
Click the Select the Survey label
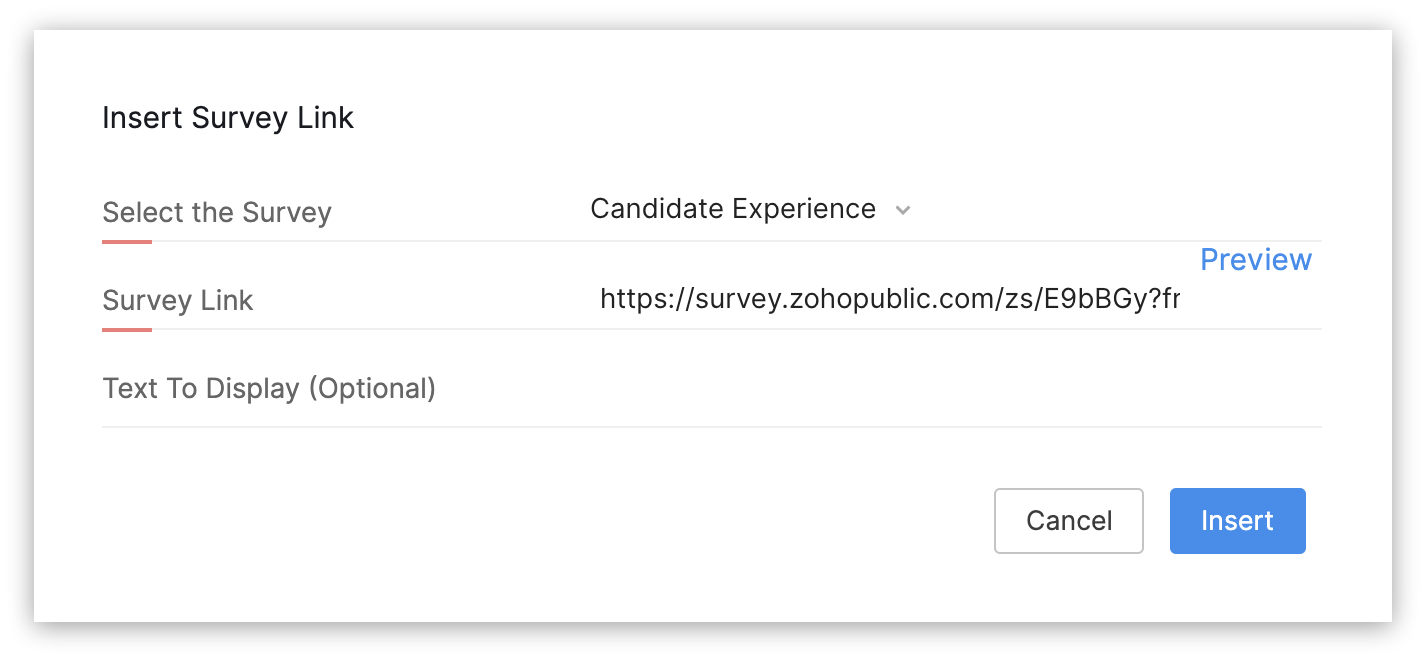[216, 212]
